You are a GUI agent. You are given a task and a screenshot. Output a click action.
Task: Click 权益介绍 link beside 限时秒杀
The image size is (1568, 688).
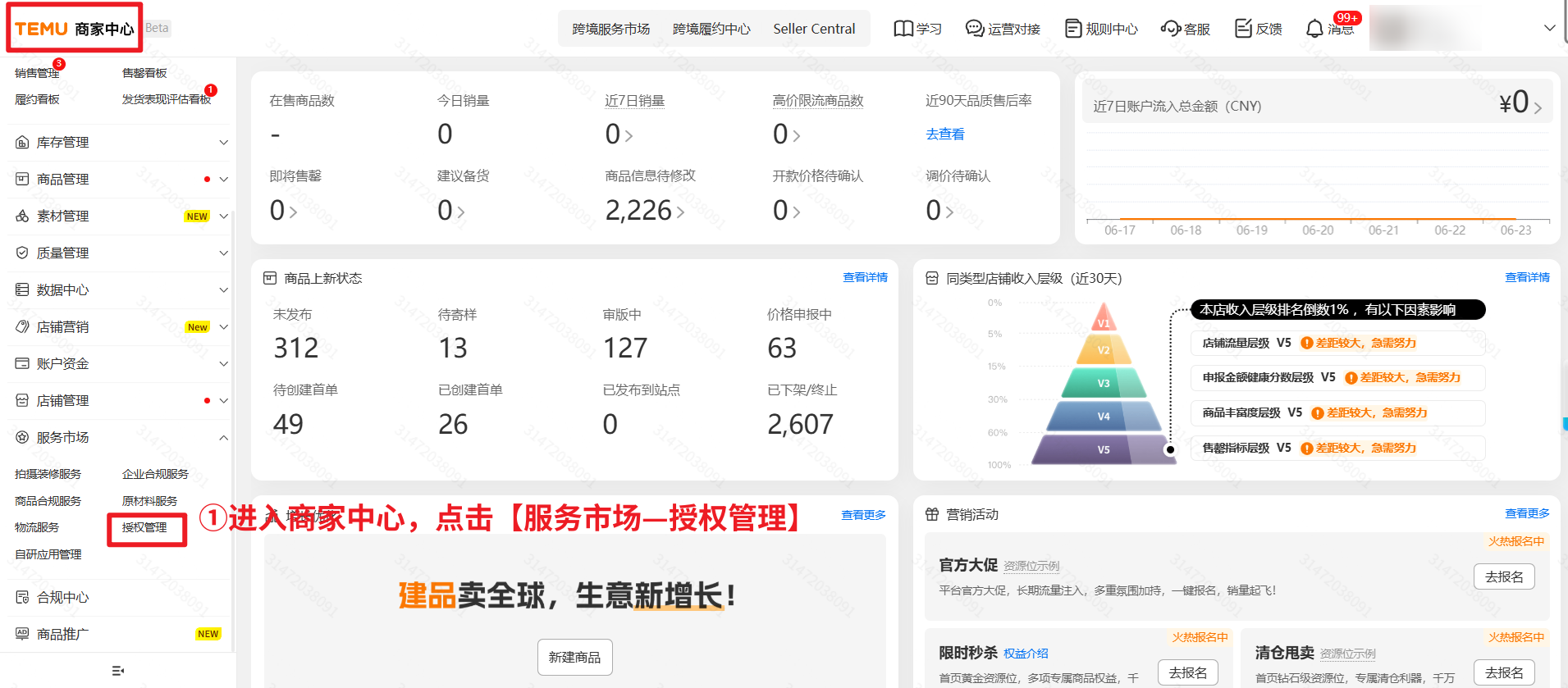(x=1026, y=654)
